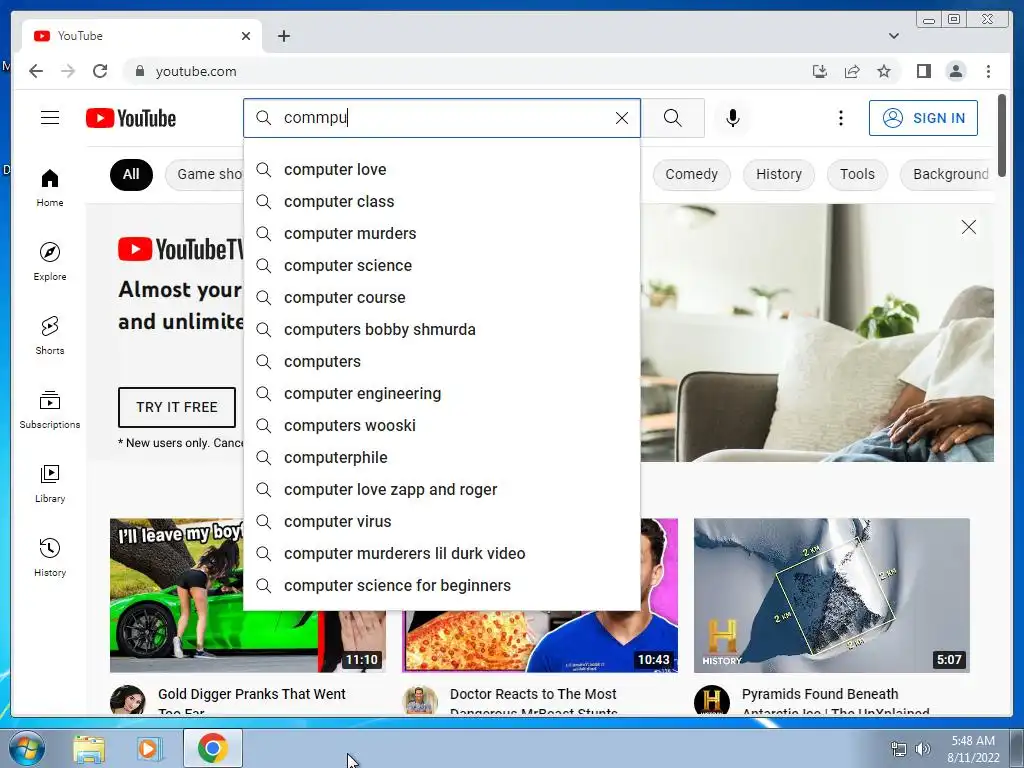Start voice search with the microphone
The image size is (1024, 768).
tap(733, 118)
